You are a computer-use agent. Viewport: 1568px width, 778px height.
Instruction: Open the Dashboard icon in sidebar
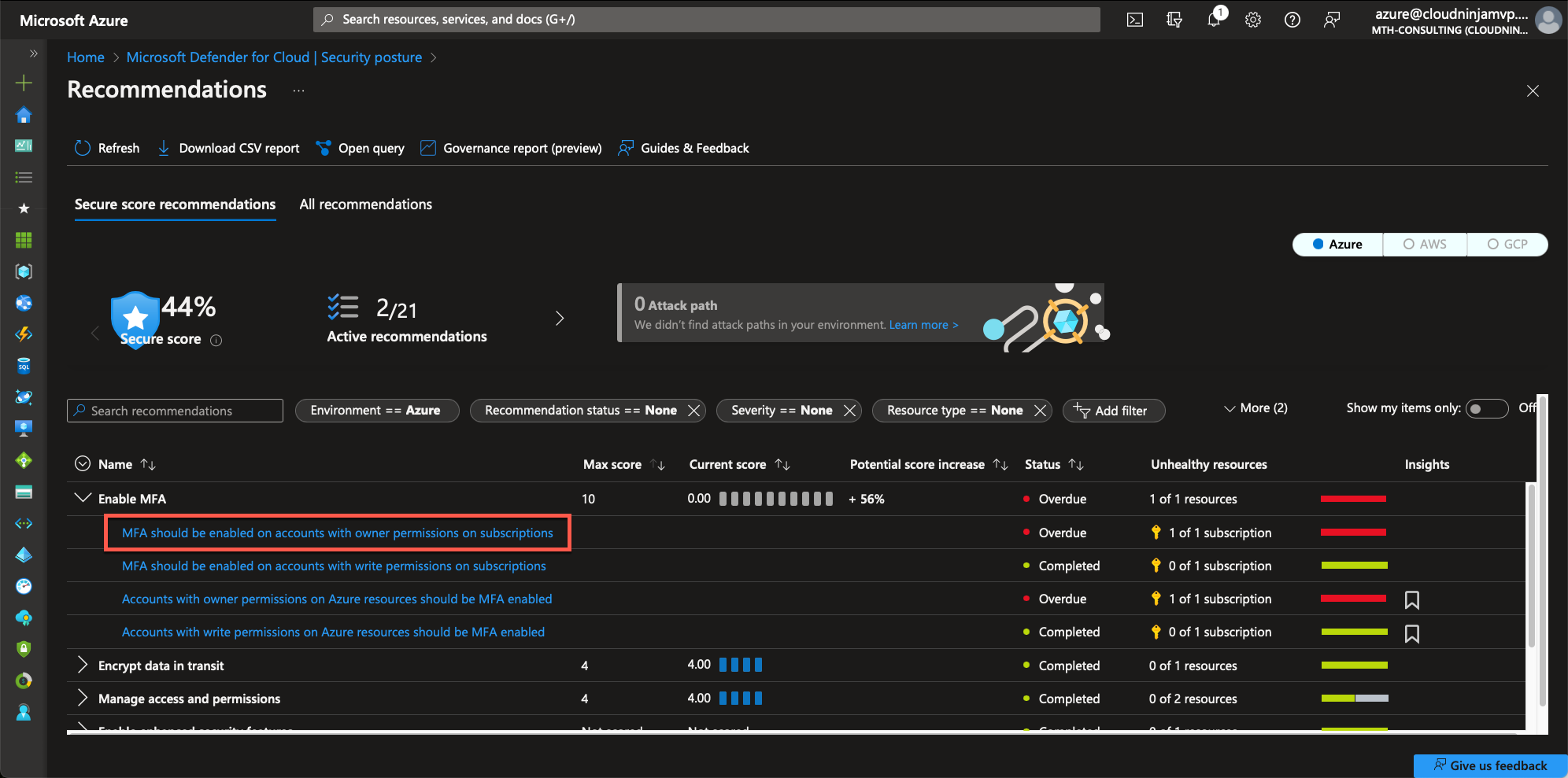coord(24,146)
